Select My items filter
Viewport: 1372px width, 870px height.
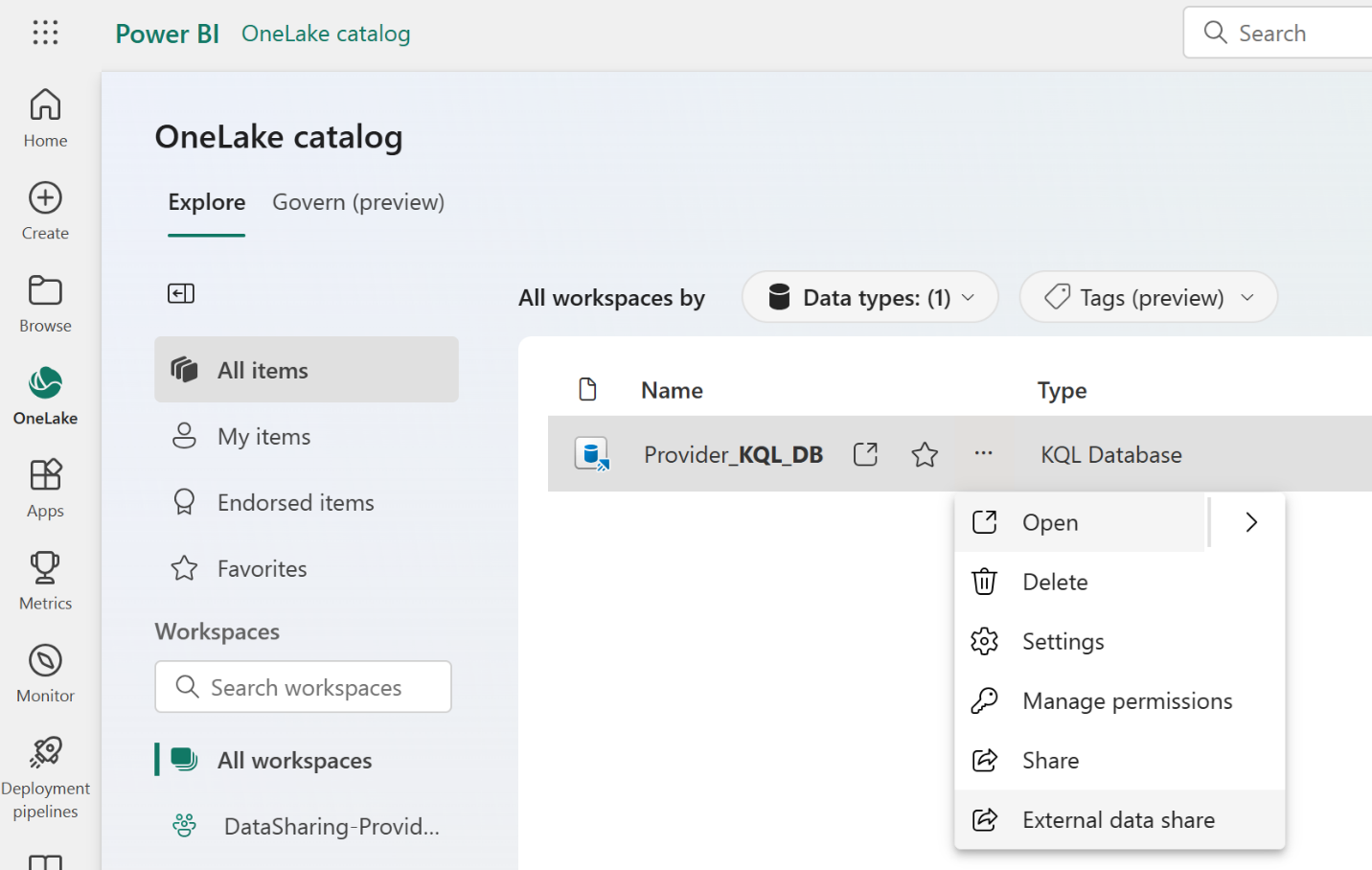307,436
